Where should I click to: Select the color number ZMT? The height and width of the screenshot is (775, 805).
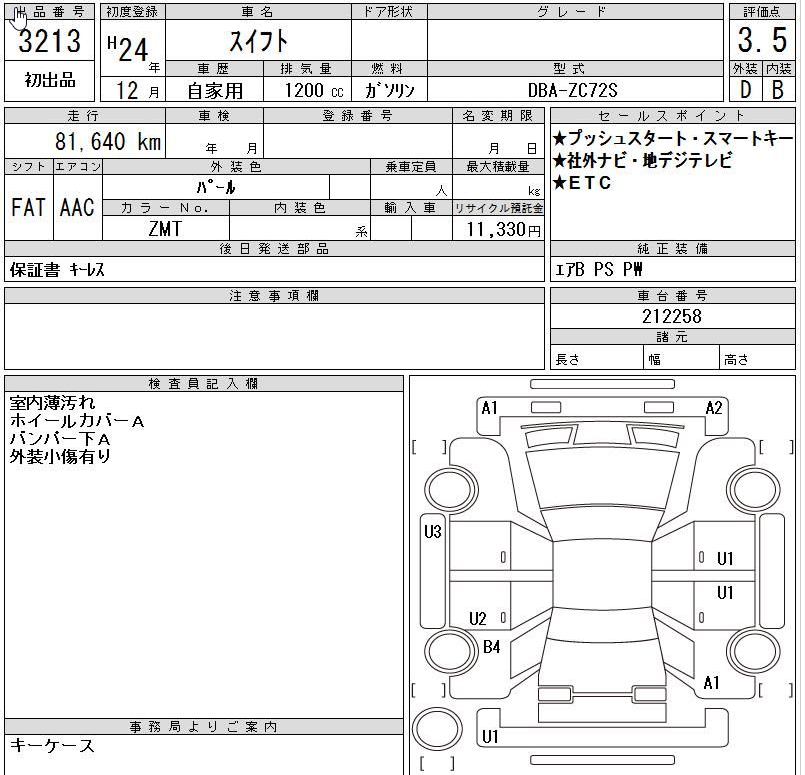[165, 229]
